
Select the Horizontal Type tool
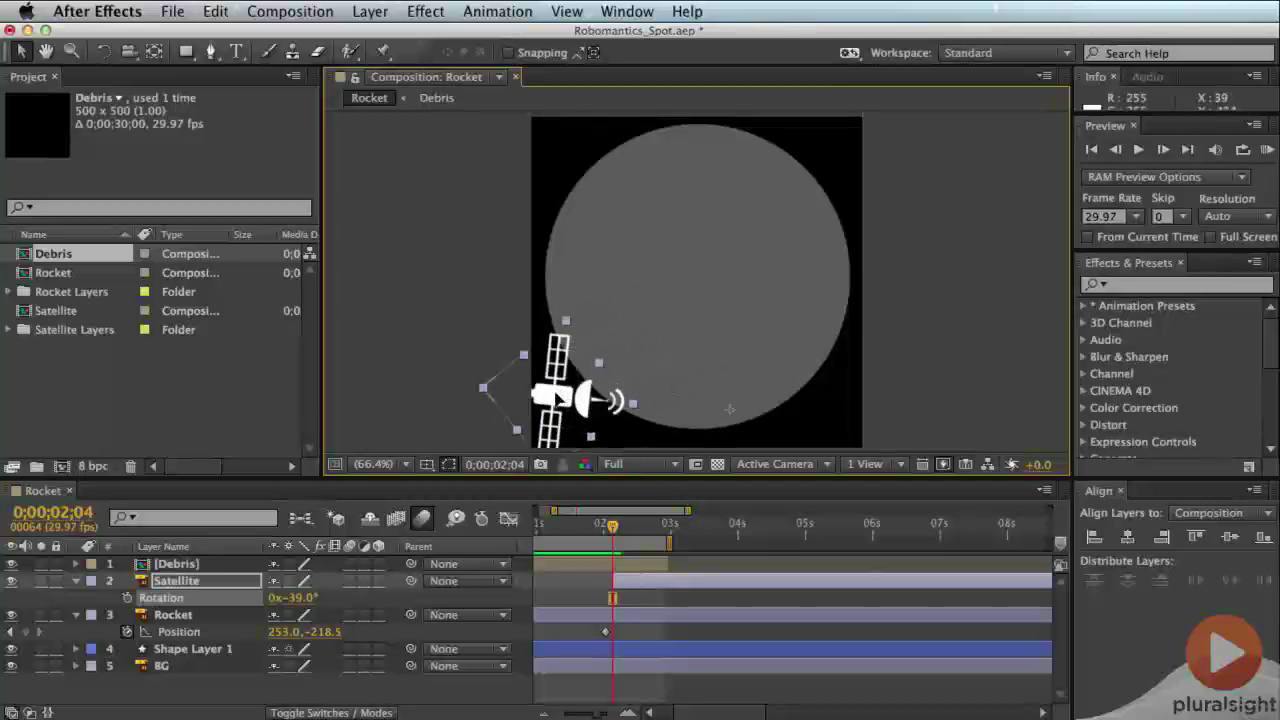click(x=236, y=52)
